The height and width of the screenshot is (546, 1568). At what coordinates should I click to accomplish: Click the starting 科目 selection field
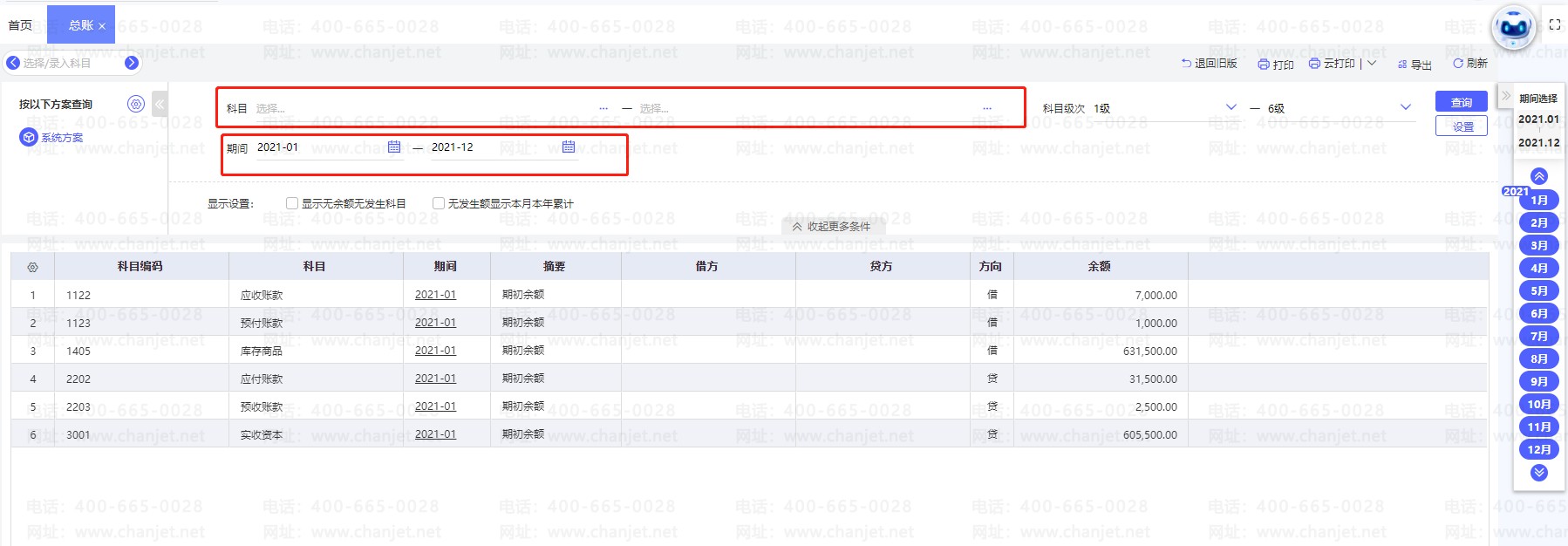(x=427, y=108)
